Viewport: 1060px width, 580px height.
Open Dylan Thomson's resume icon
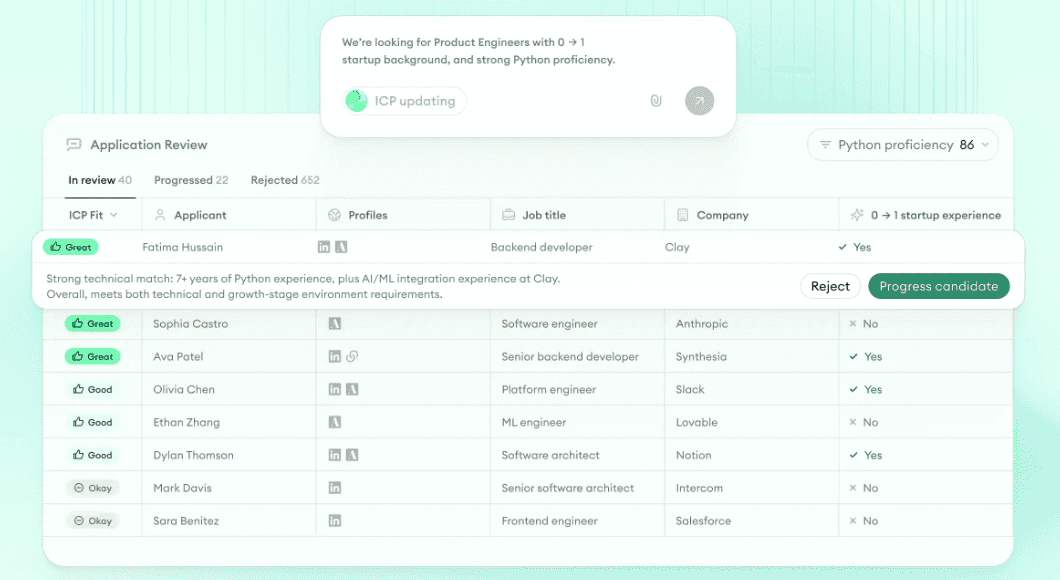(352, 455)
